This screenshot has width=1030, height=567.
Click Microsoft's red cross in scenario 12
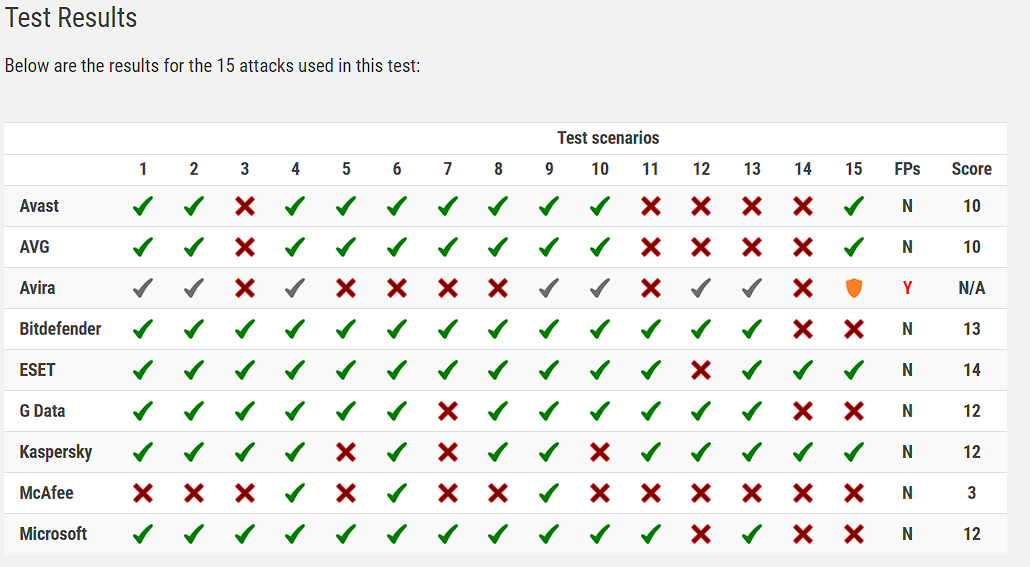[x=701, y=534]
